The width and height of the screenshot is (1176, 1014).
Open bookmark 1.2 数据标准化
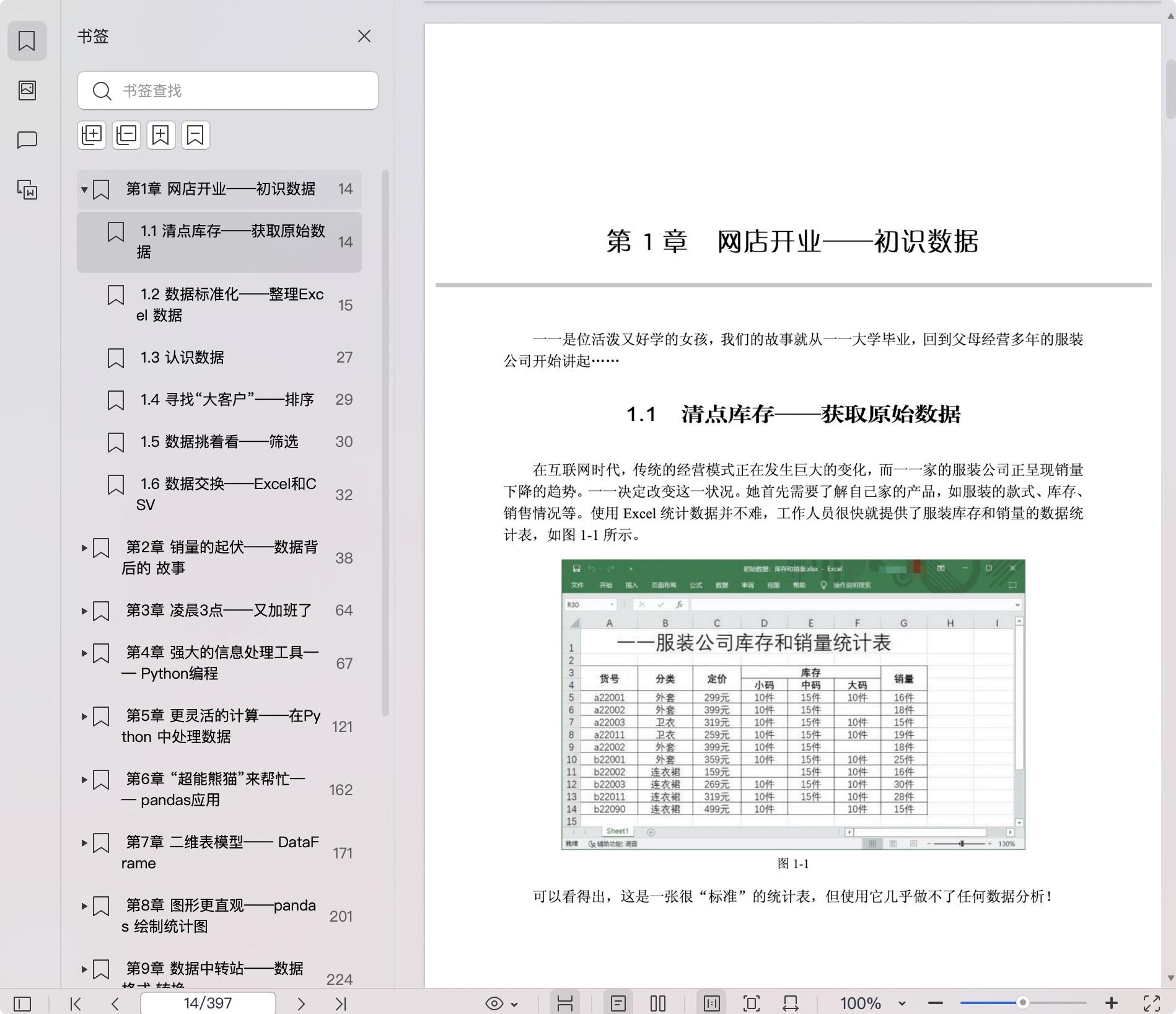coord(219,305)
